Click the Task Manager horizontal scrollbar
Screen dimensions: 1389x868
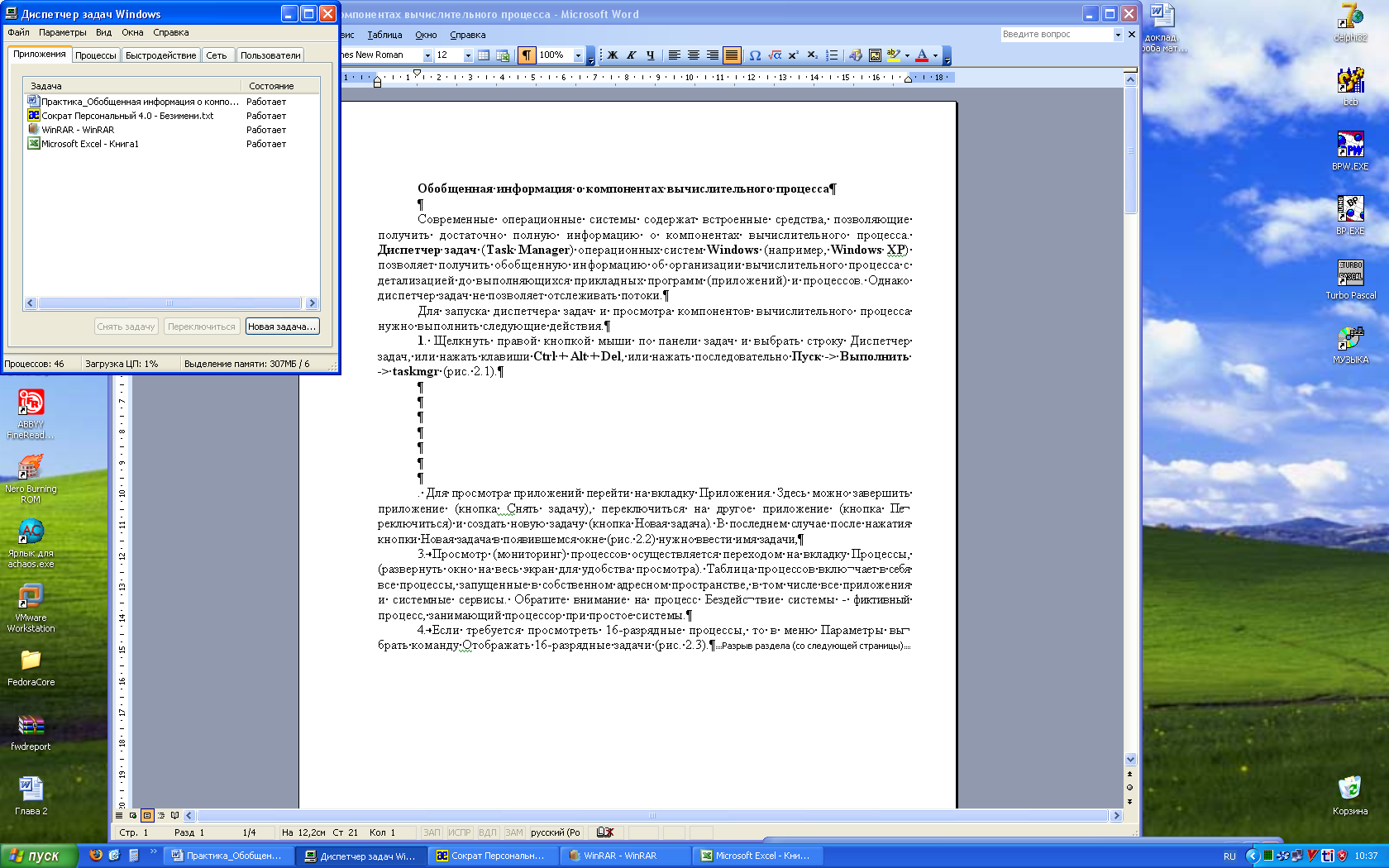click(x=171, y=303)
